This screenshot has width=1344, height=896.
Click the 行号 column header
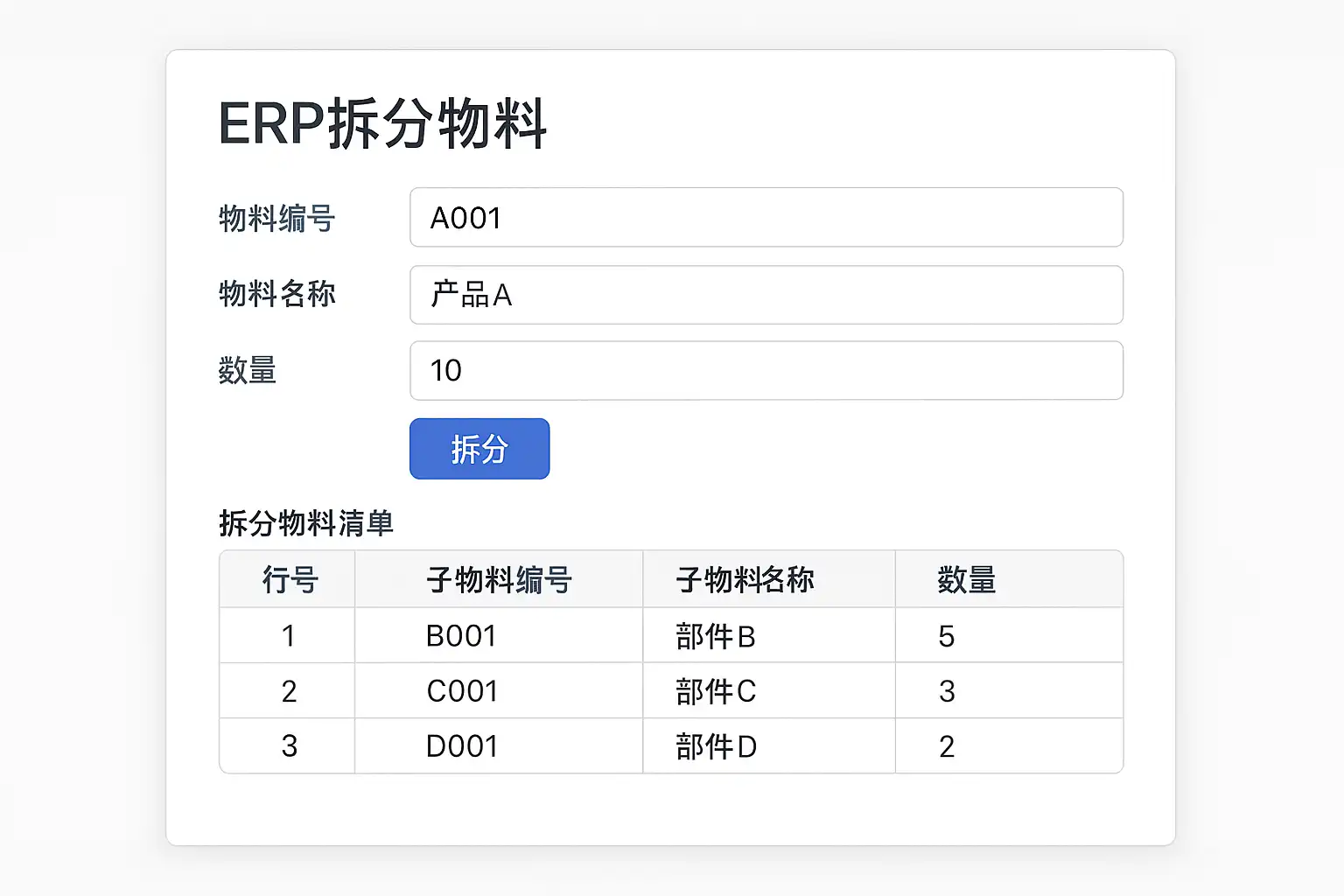pos(288,579)
